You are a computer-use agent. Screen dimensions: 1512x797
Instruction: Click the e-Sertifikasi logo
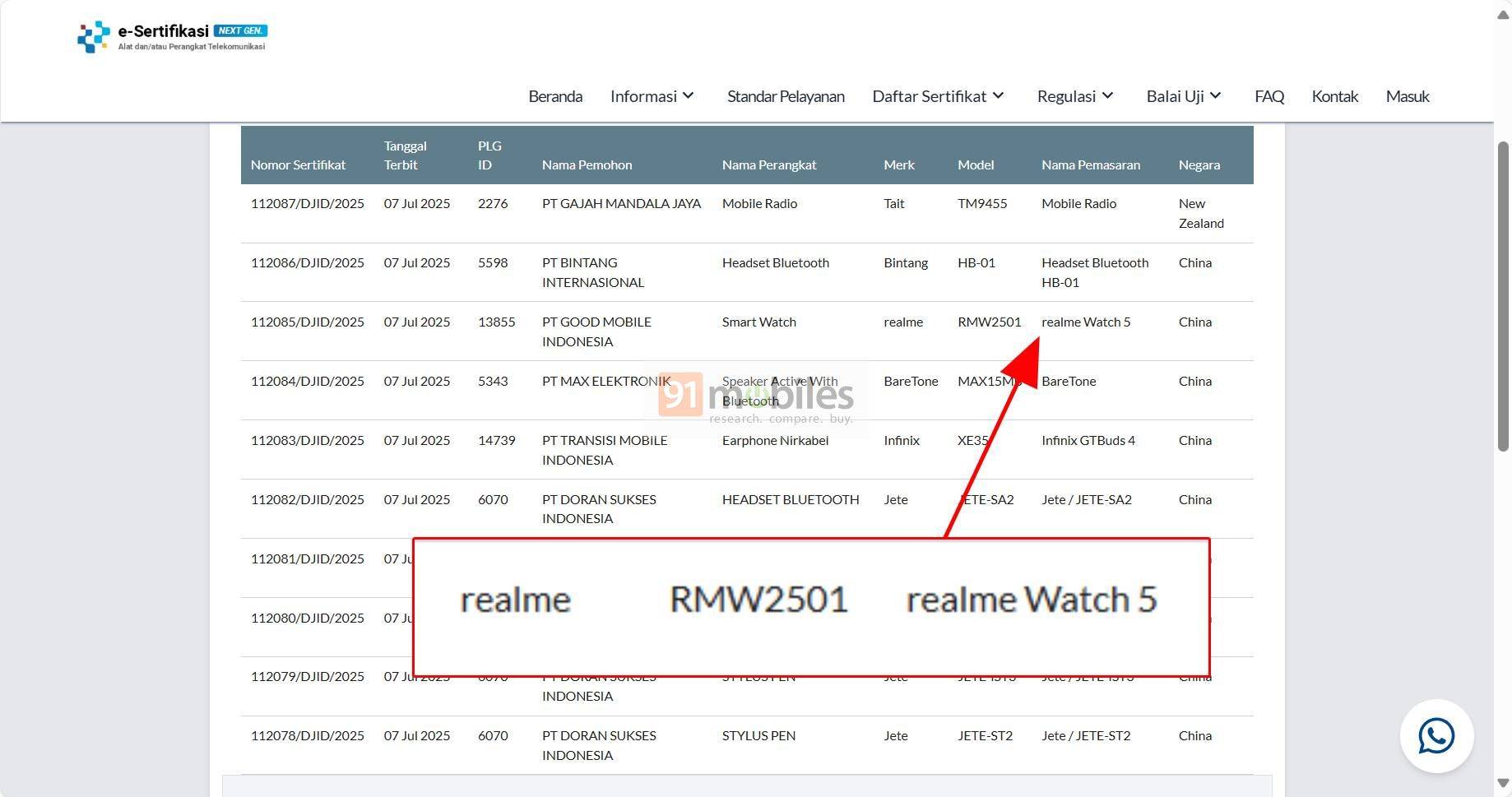172,37
